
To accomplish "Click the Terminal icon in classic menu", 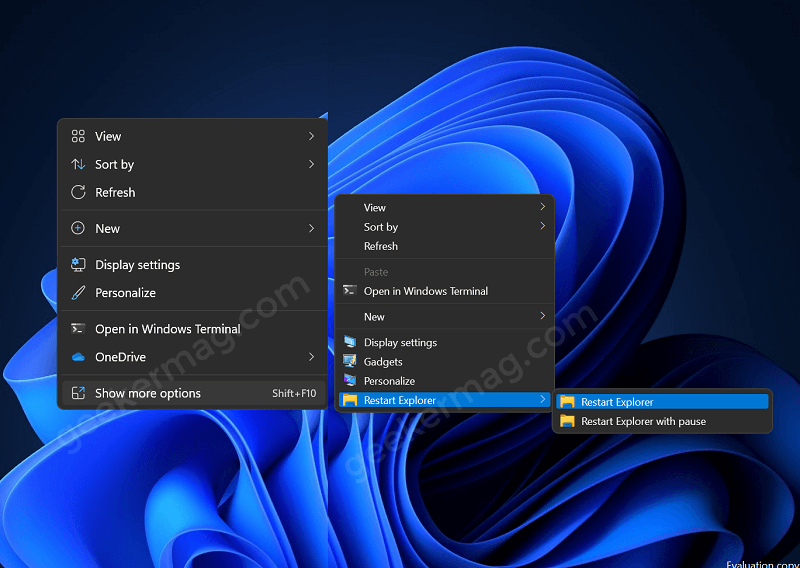I will pos(350,290).
